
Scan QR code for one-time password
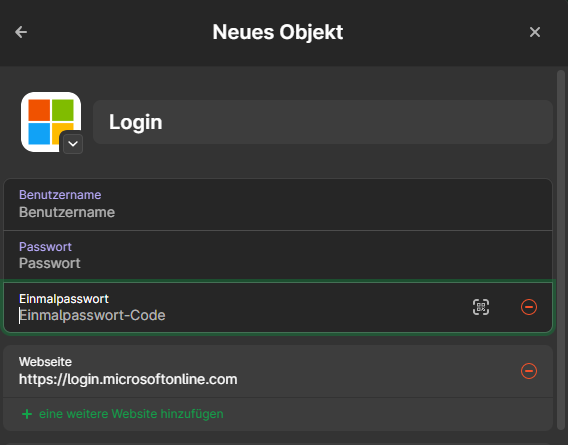click(481, 307)
